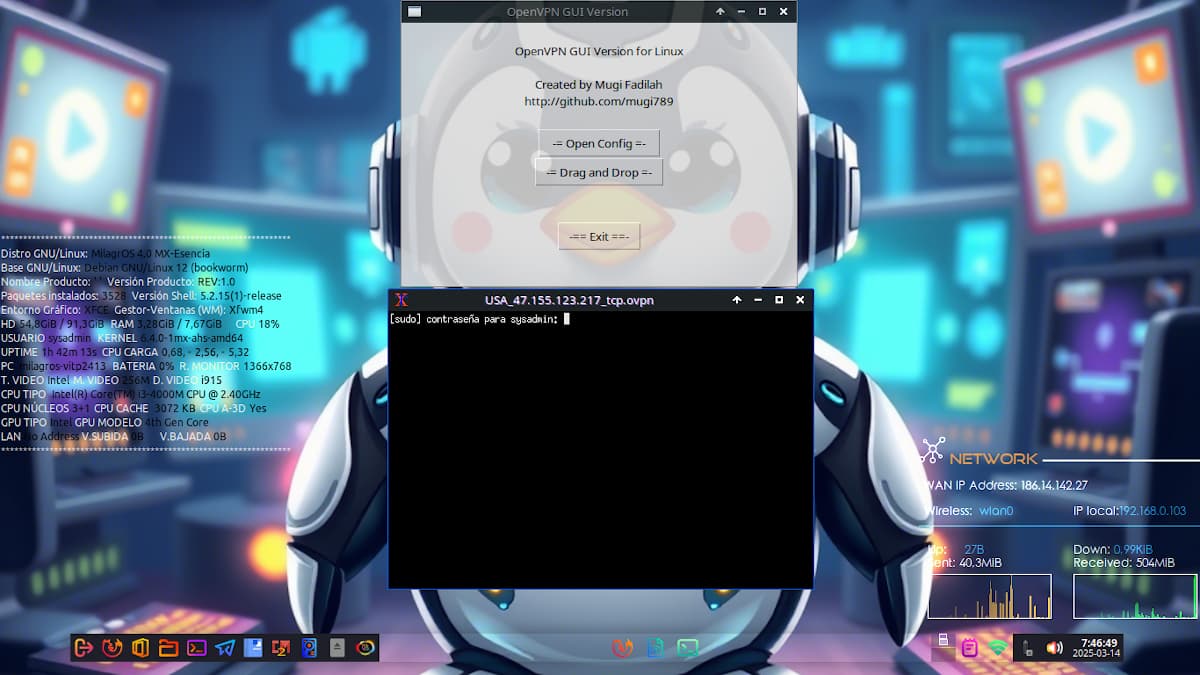The height and width of the screenshot is (675, 1200).
Task: Click the volume speaker icon in the tray
Action: coord(1054,648)
